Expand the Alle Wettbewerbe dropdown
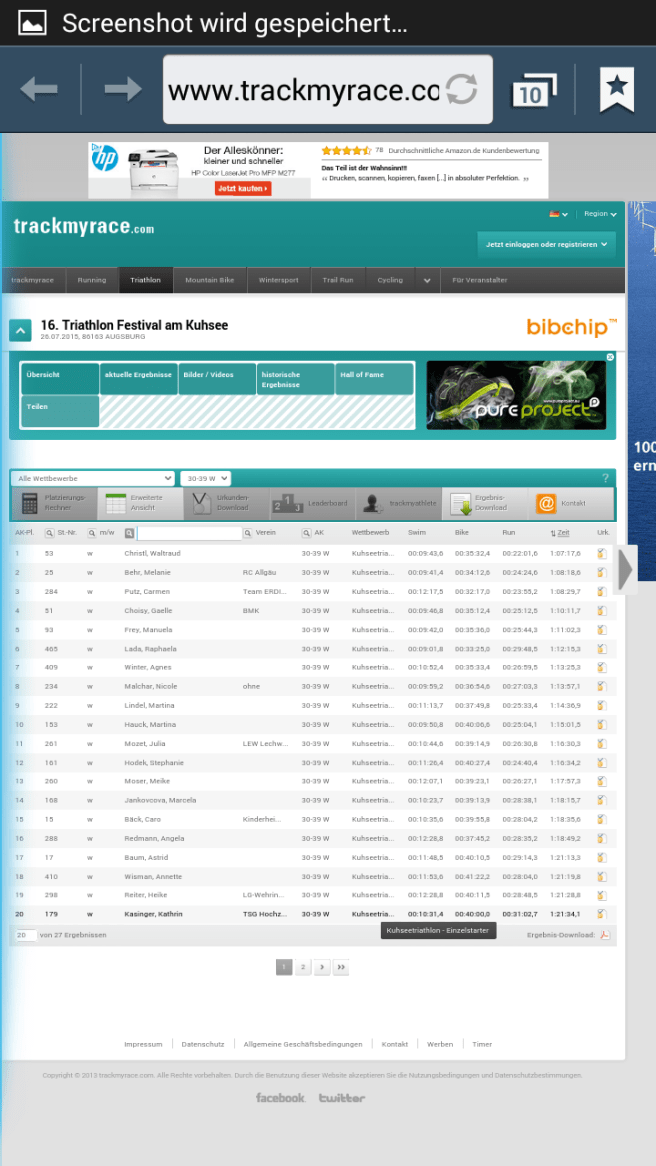This screenshot has width=656, height=1166. pyautogui.click(x=94, y=479)
